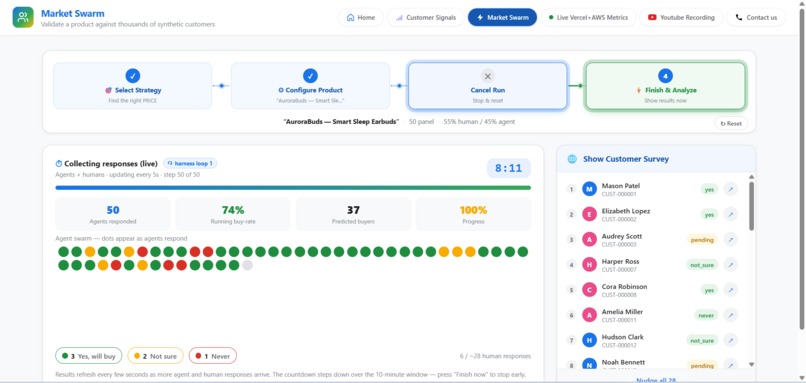This screenshot has height=383, width=806.
Task: Open Noah Bennett's detail arrow icon
Action: [730, 365]
